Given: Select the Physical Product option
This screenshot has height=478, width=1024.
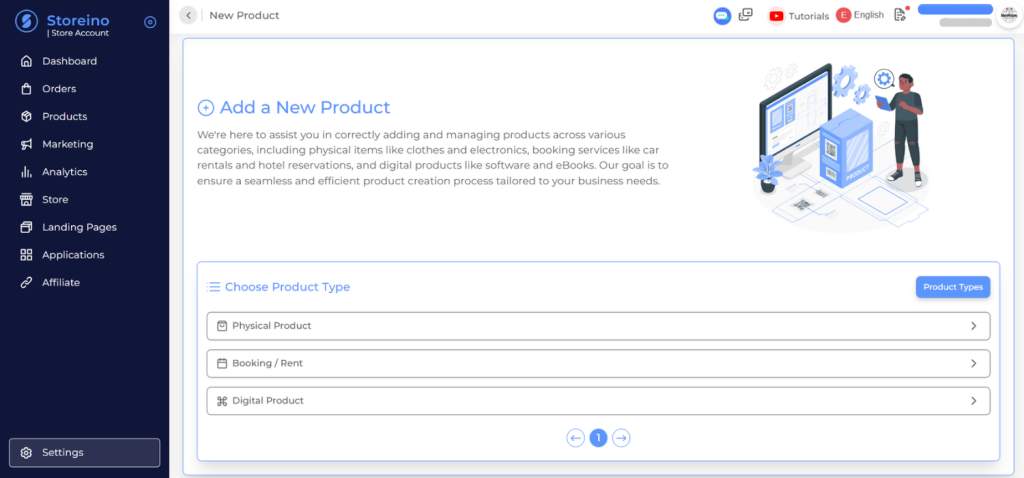Looking at the screenshot, I should tap(598, 326).
